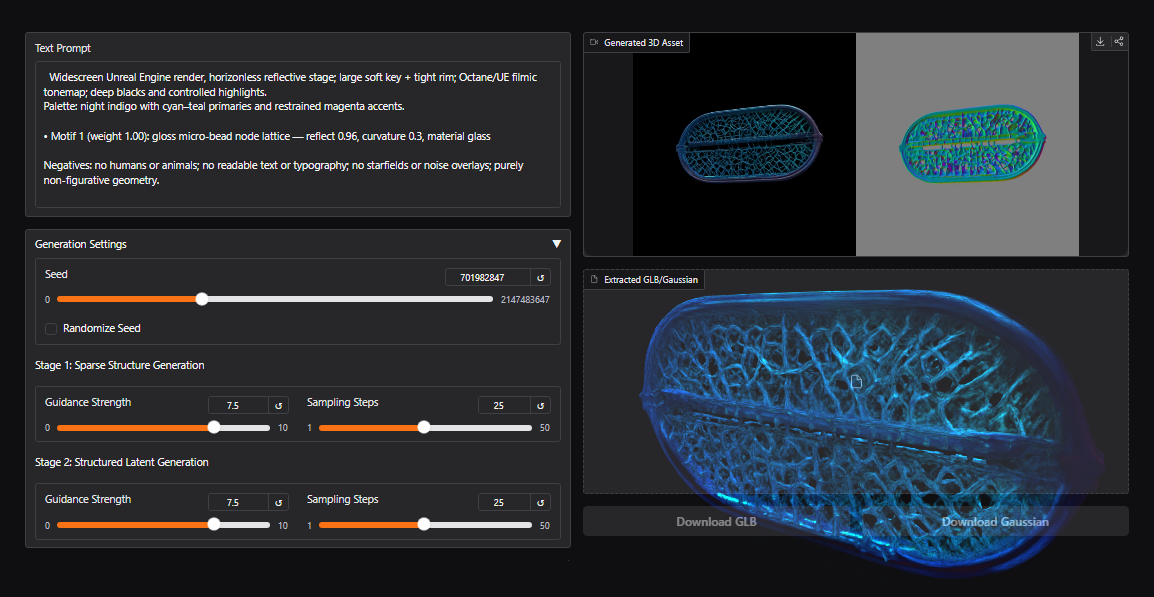The height and width of the screenshot is (597, 1154).
Task: Click the generated 3D asset video preview
Action: pos(855,144)
